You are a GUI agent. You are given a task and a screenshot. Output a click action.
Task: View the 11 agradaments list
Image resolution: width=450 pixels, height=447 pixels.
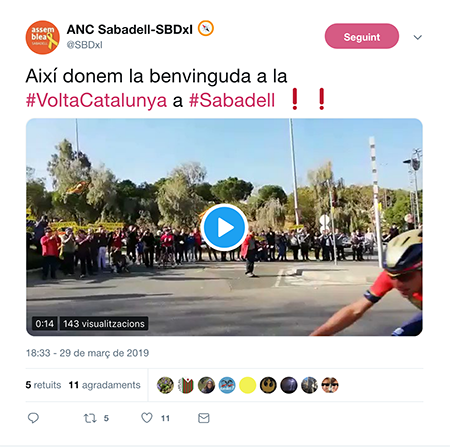pos(104,385)
